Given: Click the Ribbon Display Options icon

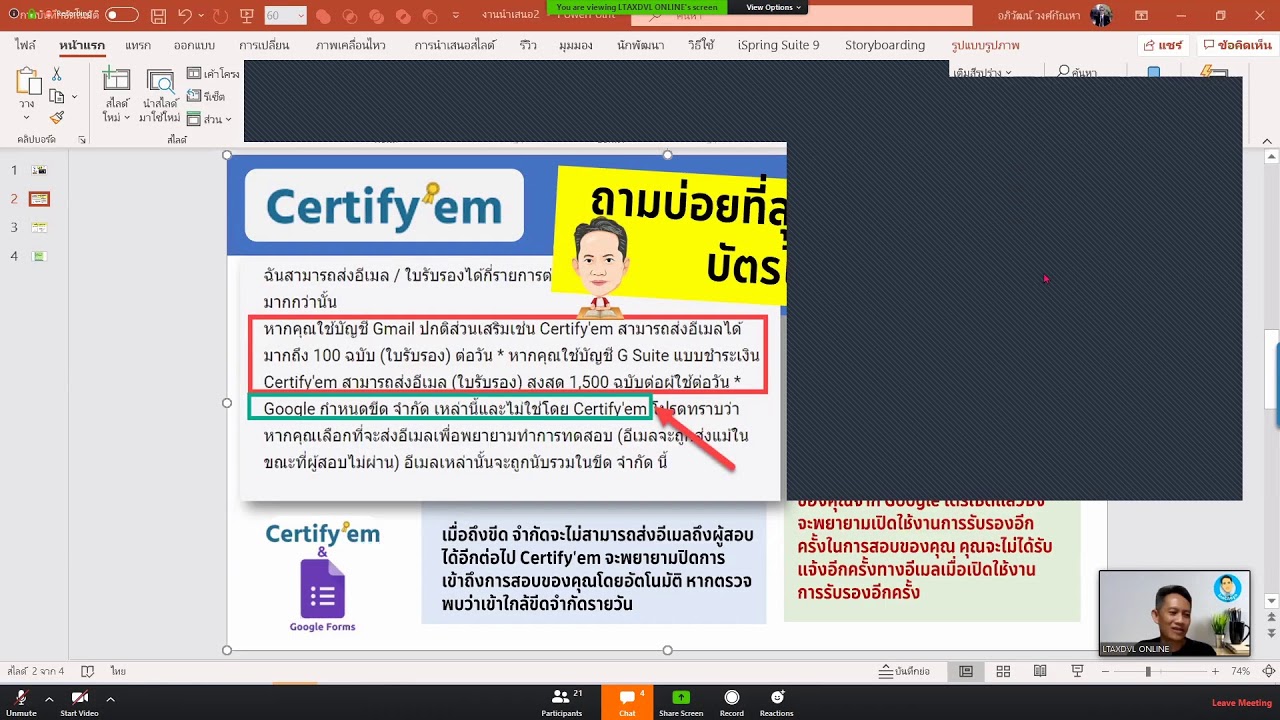Looking at the screenshot, I should pos(1141,16).
